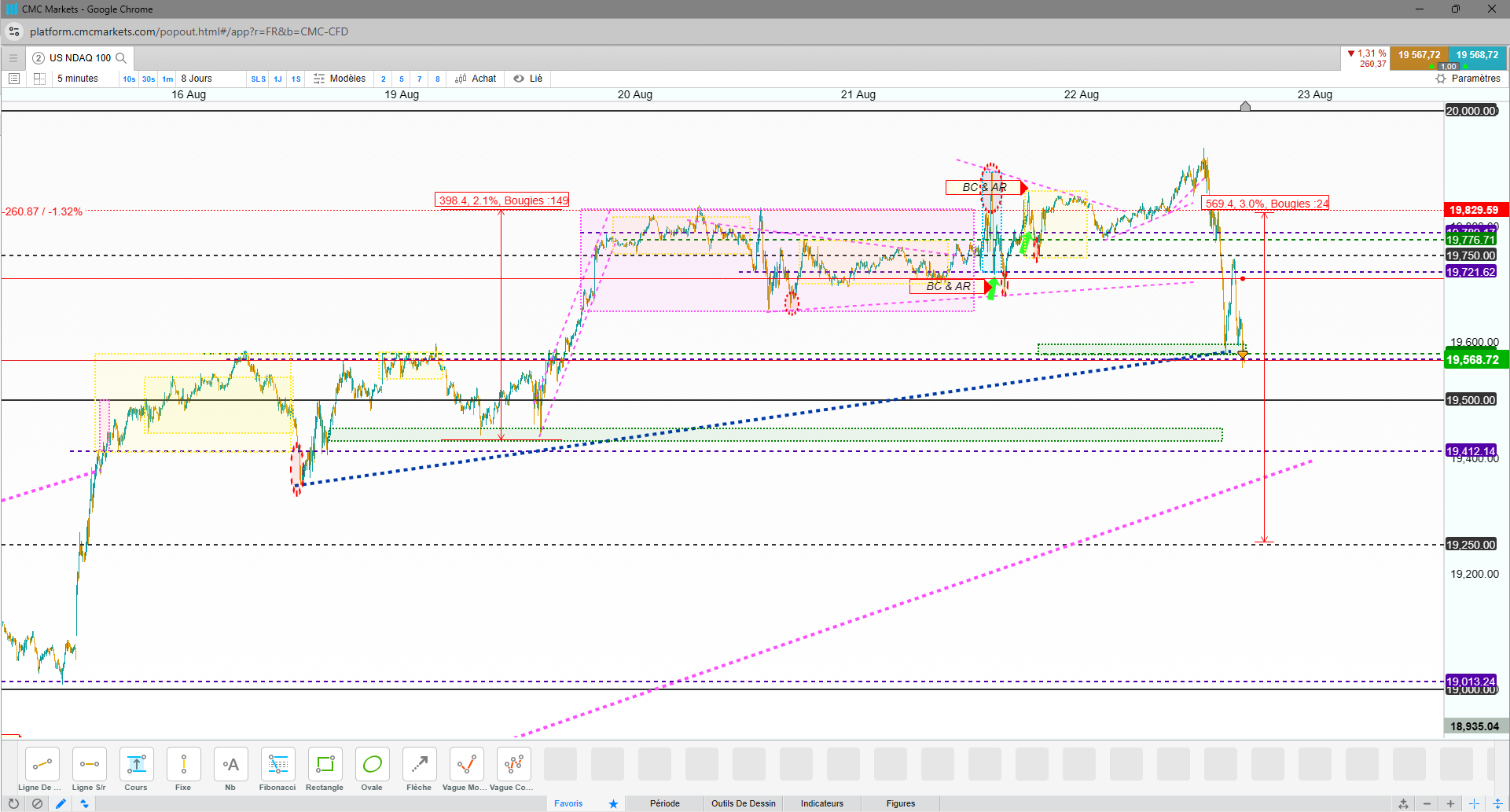Screen dimensions: 1510x812
Task: Select the Flèche arrow tool
Action: tap(419, 769)
